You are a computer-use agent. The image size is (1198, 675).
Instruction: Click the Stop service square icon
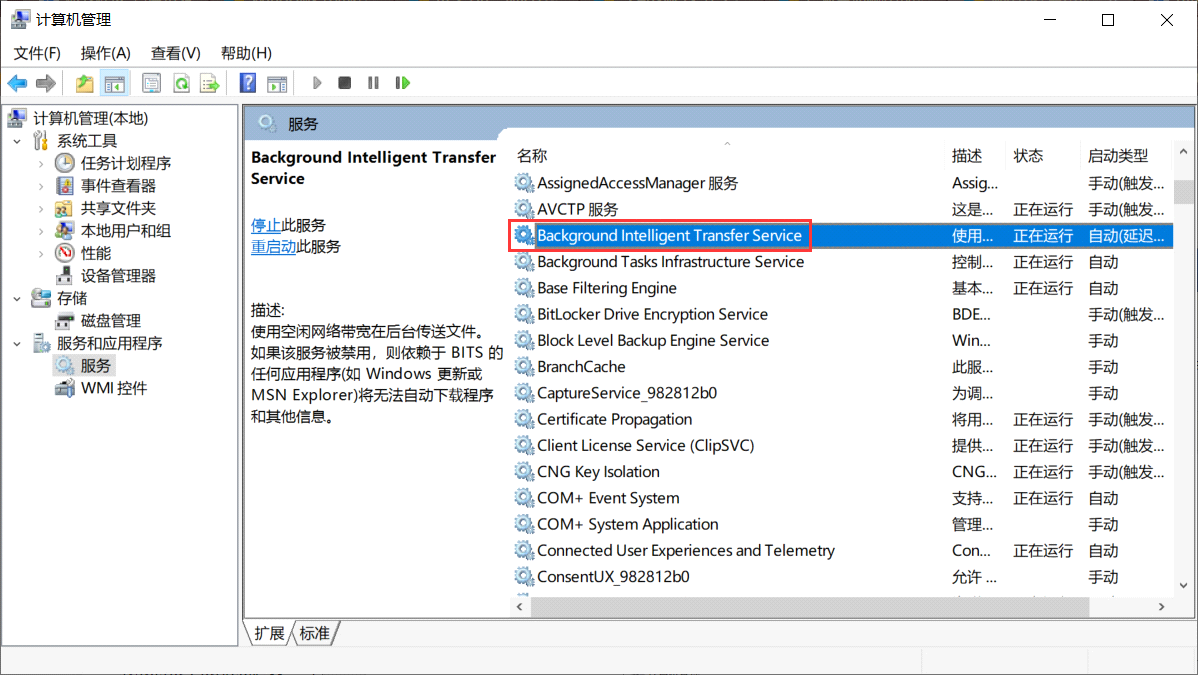pos(344,83)
